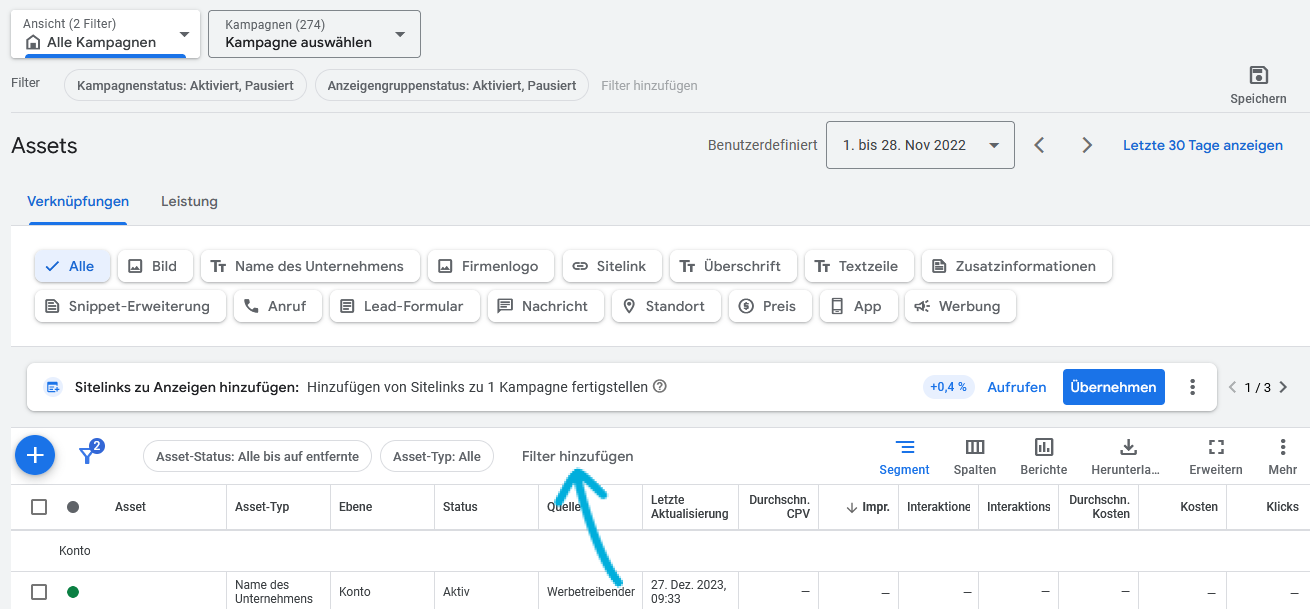Select the Snippet-Erweiterung asset chip

tap(129, 306)
